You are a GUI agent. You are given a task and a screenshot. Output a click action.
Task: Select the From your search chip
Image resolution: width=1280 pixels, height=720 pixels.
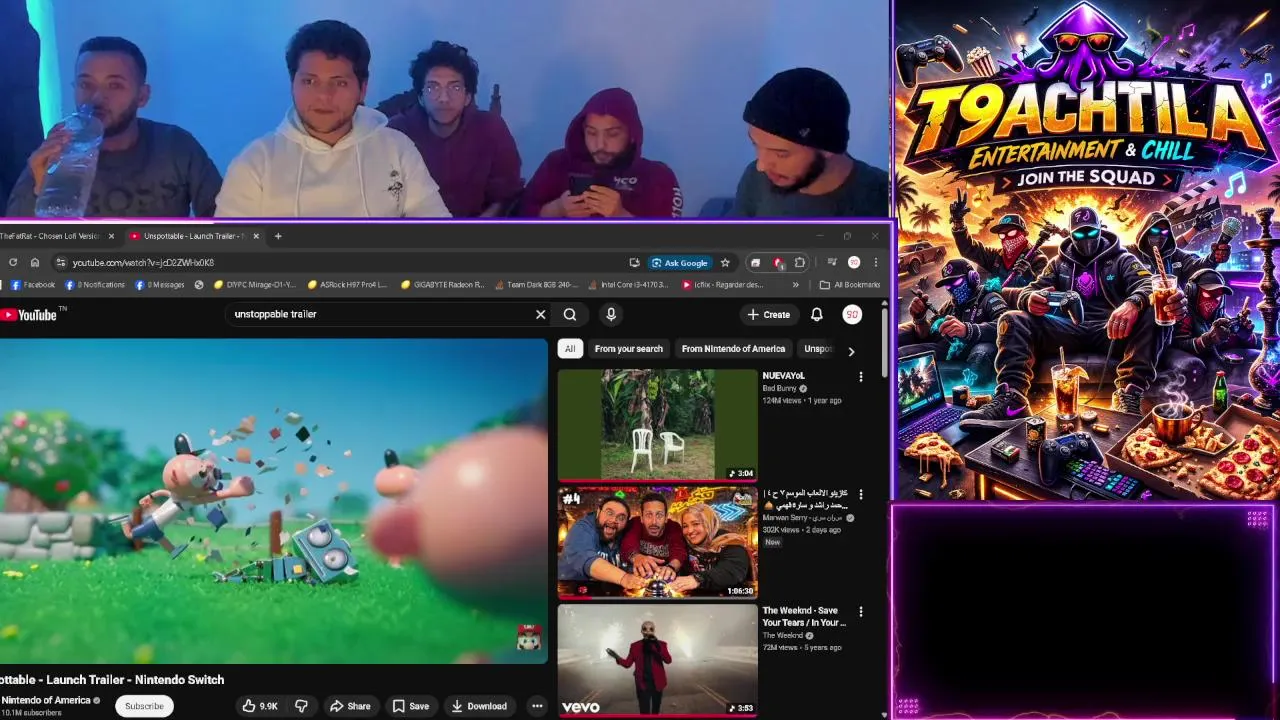[x=629, y=349]
